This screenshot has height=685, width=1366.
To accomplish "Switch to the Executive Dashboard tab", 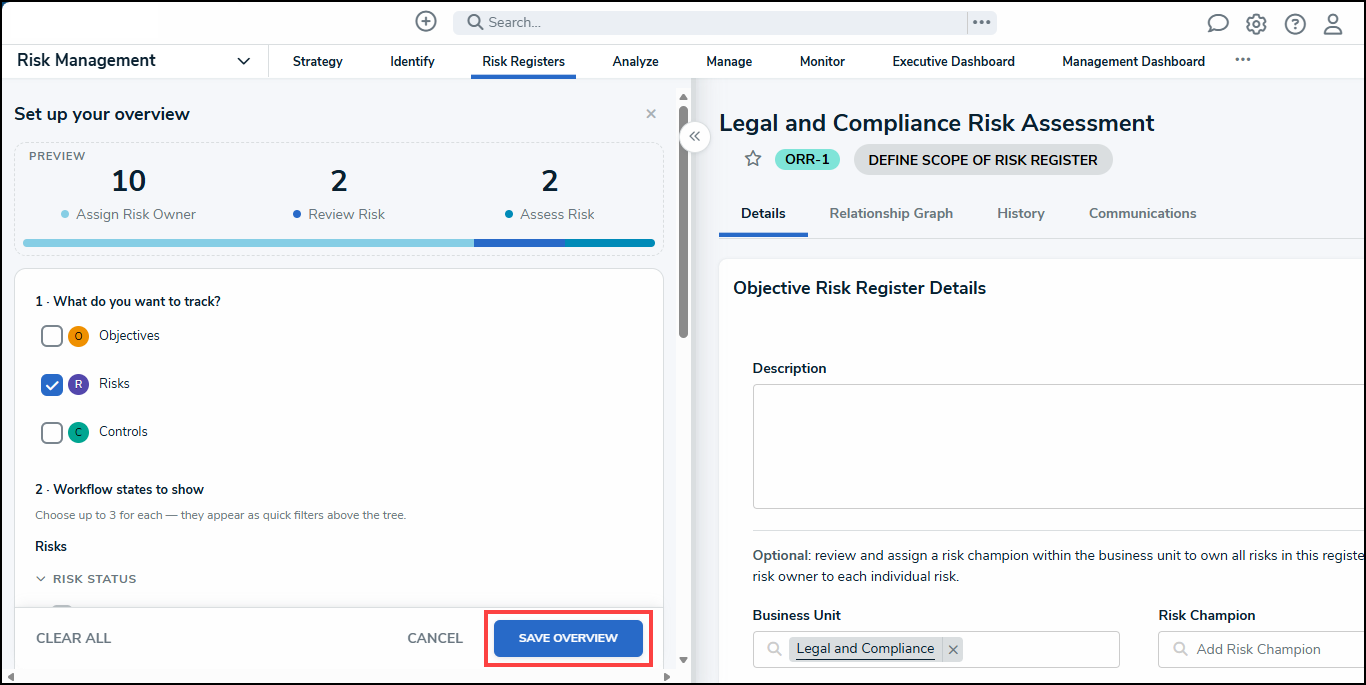I will (953, 61).
